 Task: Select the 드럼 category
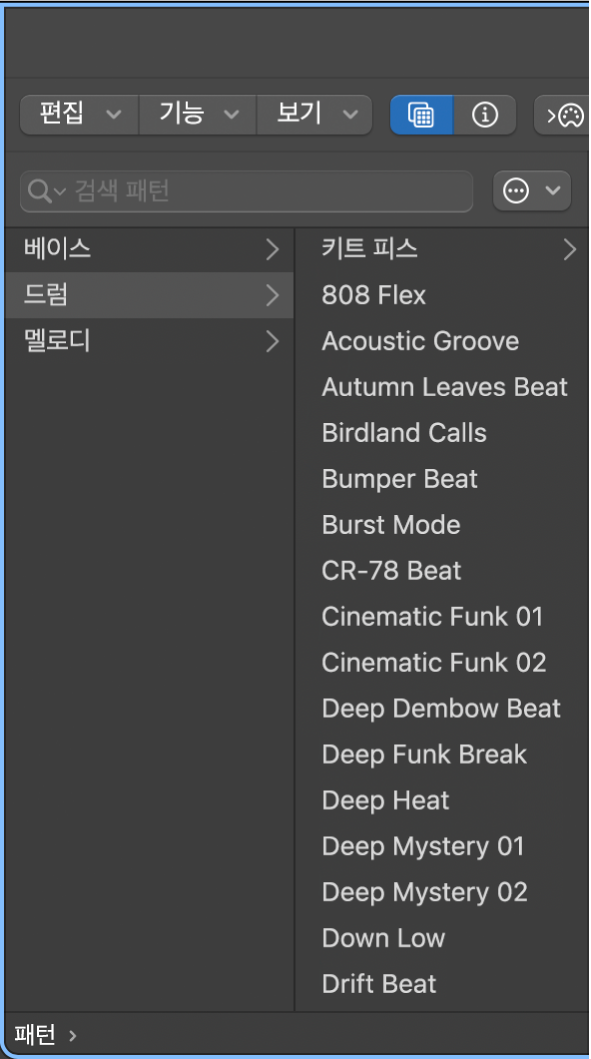point(149,295)
